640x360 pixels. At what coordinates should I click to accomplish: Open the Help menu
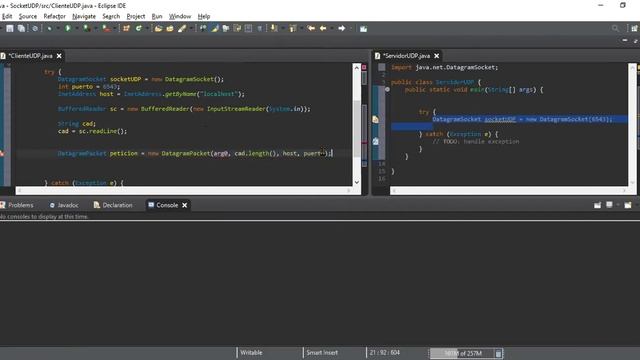(204, 16)
